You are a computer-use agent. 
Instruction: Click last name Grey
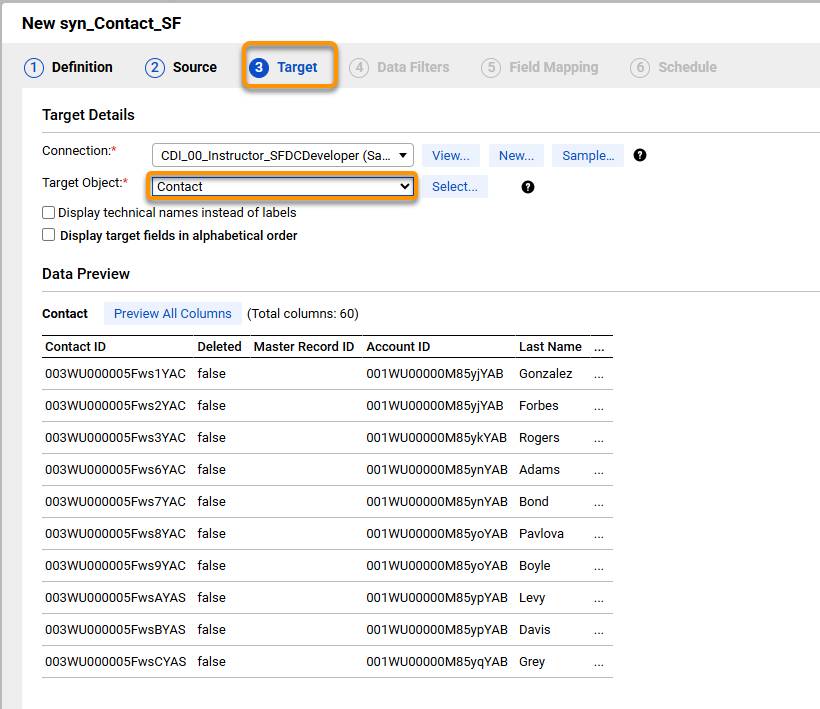(532, 661)
